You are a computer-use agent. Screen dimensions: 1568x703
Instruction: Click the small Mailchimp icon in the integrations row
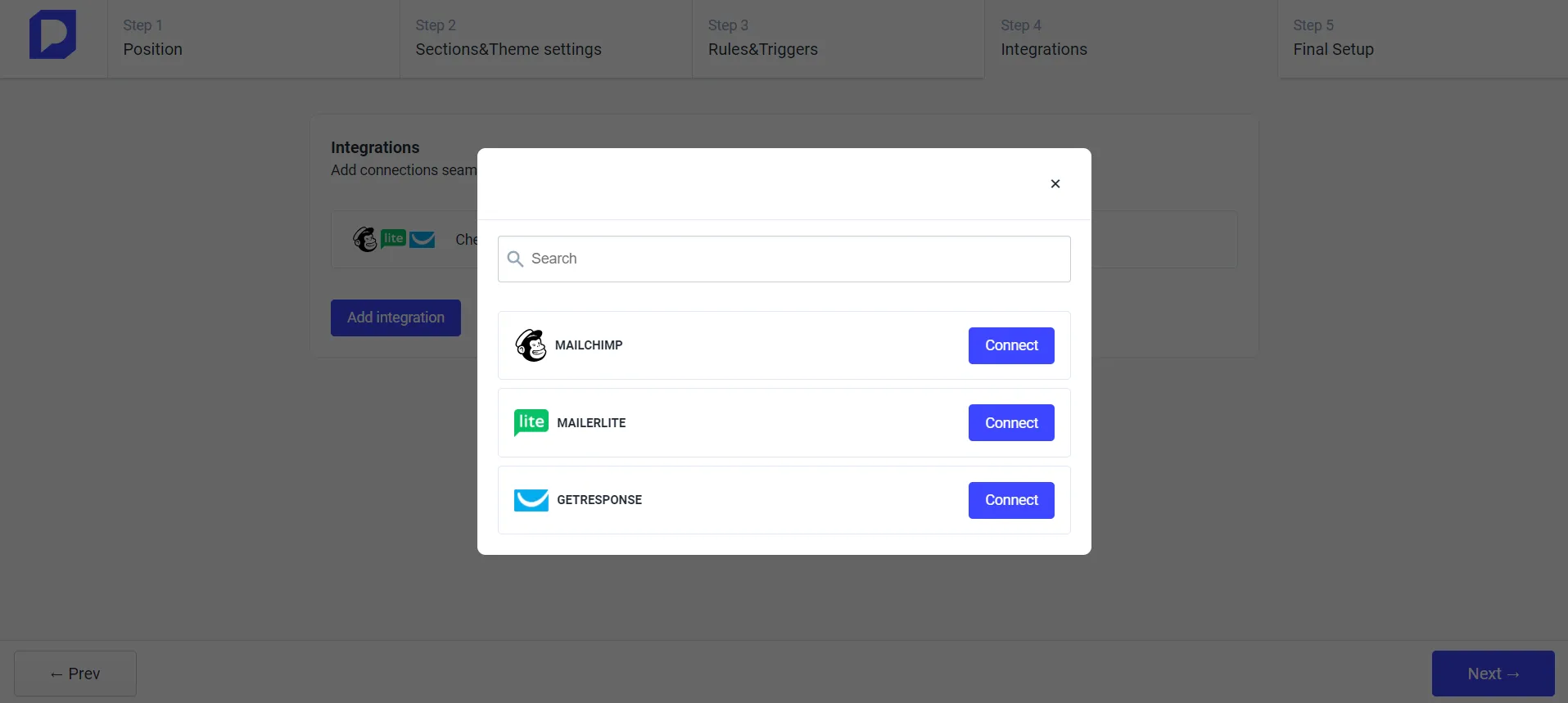coord(366,239)
